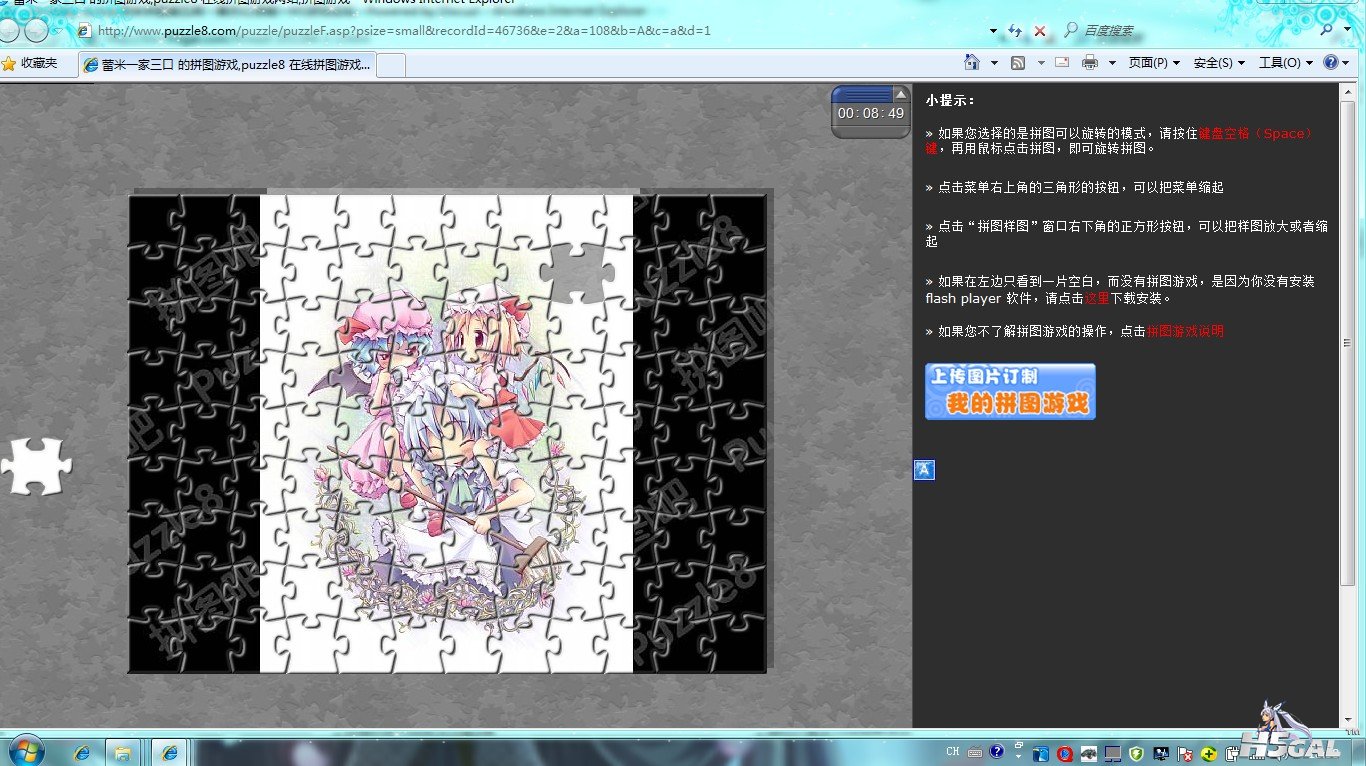Click the power plug tray icon
Image resolution: width=1366 pixels, height=766 pixels.
(x=1233, y=754)
